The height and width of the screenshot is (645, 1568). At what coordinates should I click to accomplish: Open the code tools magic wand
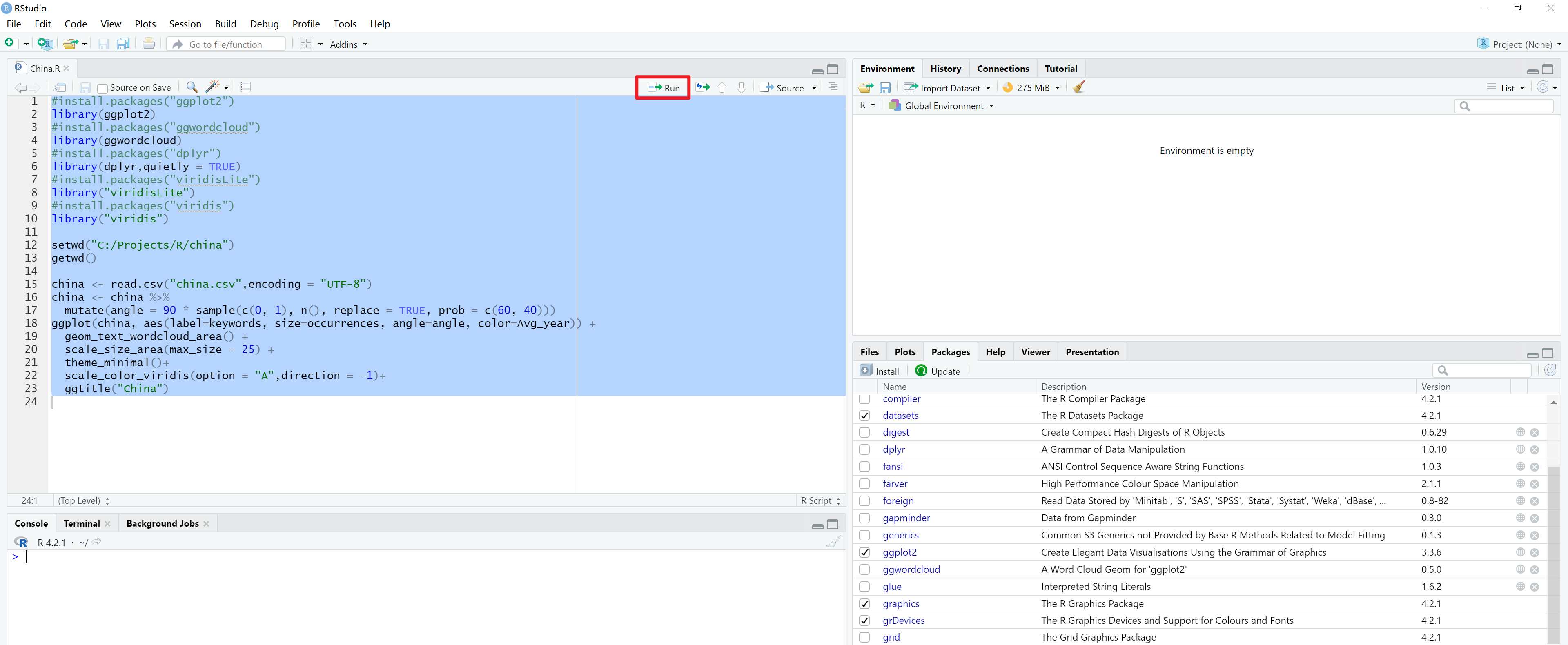click(213, 87)
